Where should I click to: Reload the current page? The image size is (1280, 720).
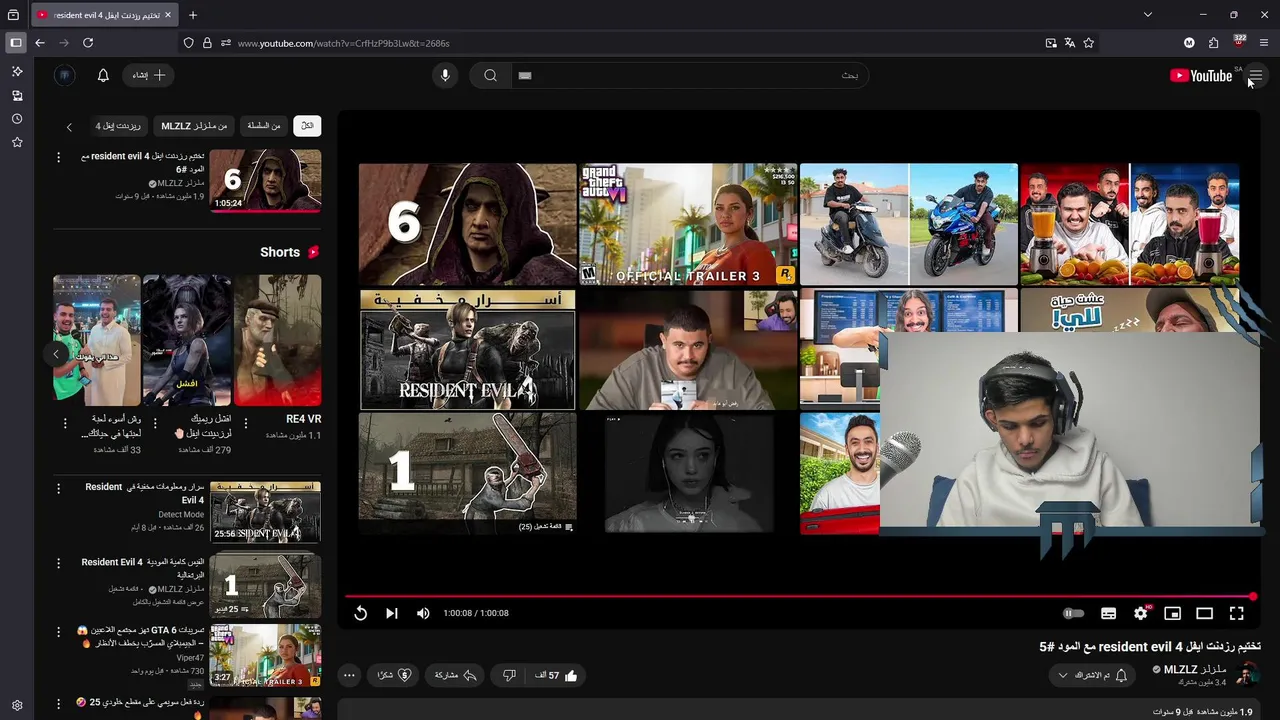88,43
